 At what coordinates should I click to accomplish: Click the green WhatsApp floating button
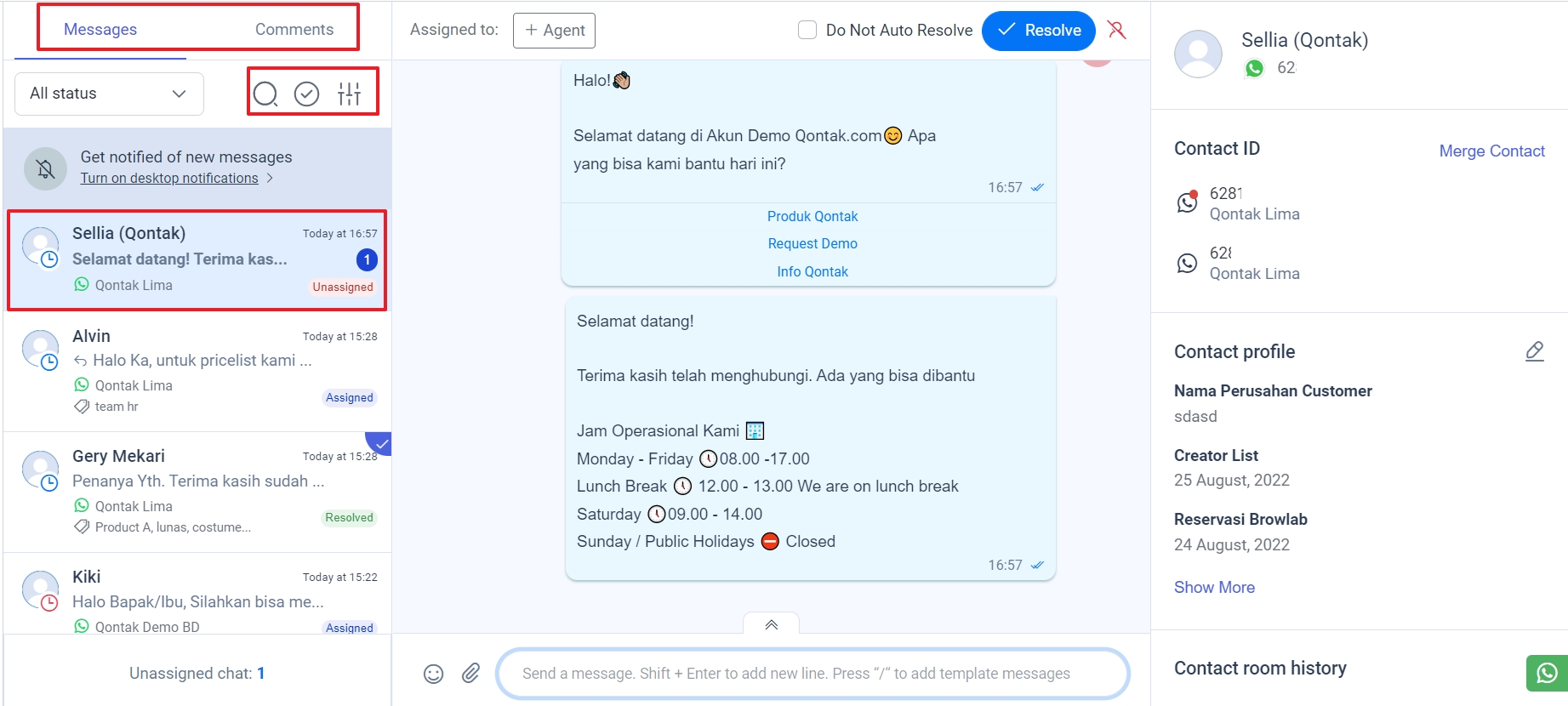coord(1546,673)
